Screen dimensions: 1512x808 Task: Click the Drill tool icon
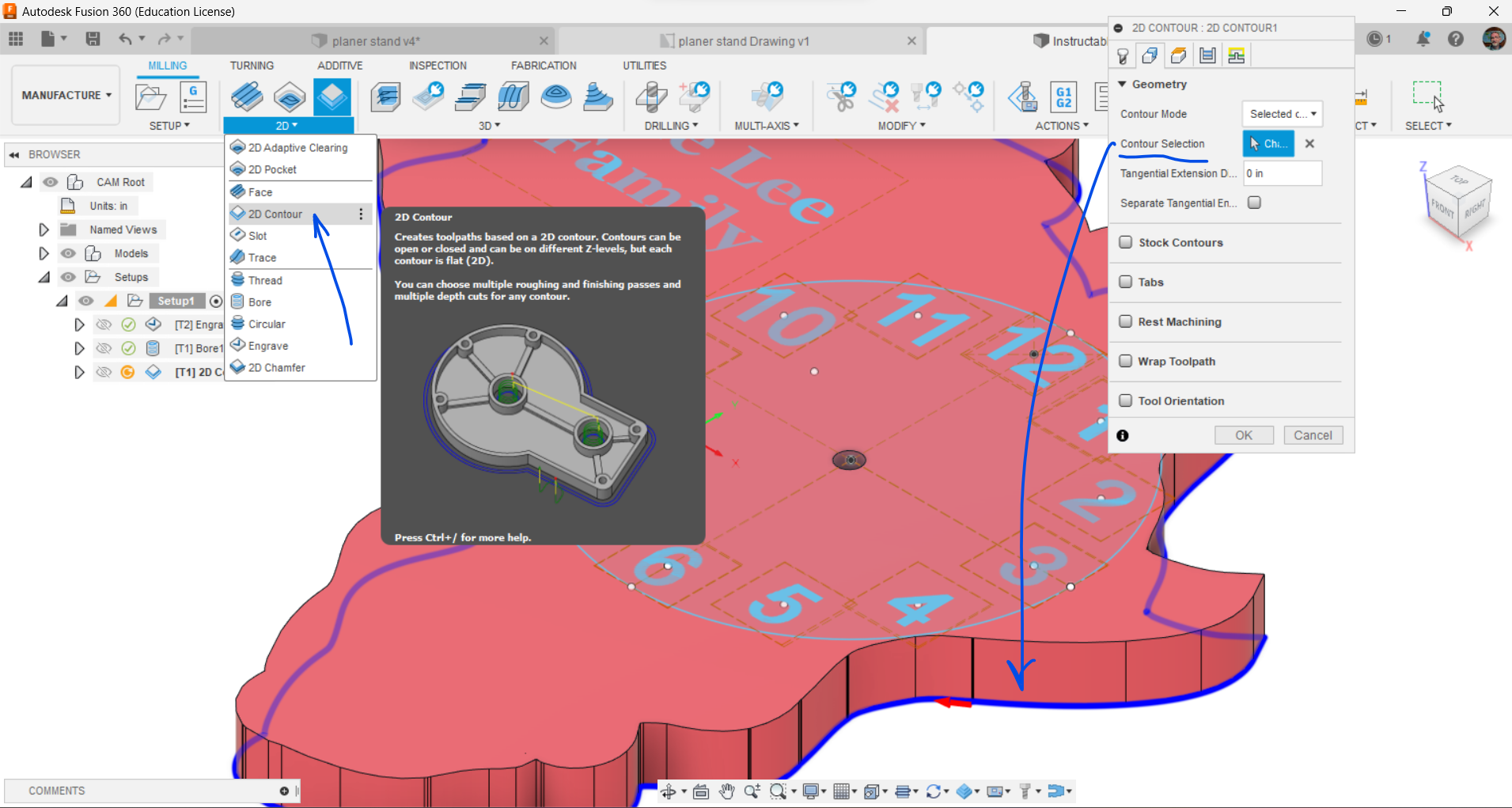(652, 97)
